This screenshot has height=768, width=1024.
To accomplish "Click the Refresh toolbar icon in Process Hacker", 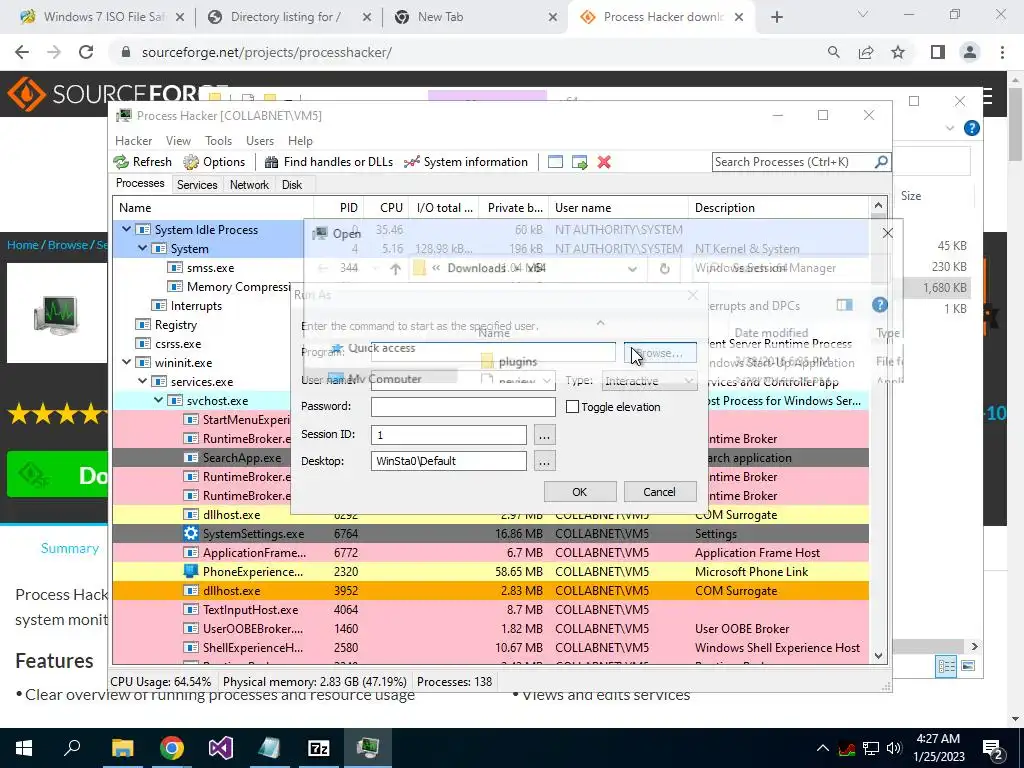I will [121, 162].
